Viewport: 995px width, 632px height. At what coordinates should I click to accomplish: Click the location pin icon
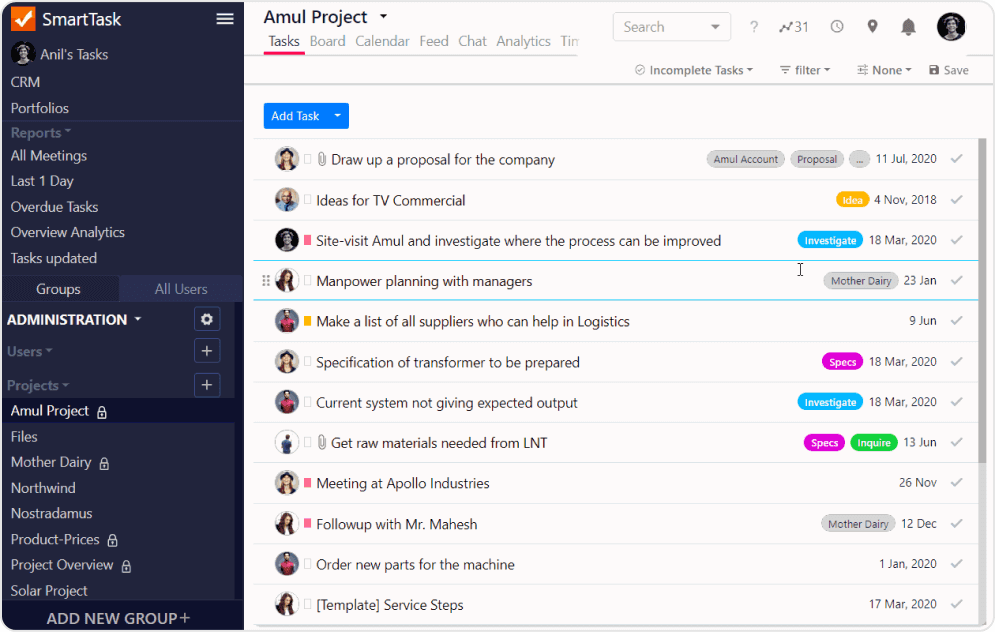click(872, 27)
